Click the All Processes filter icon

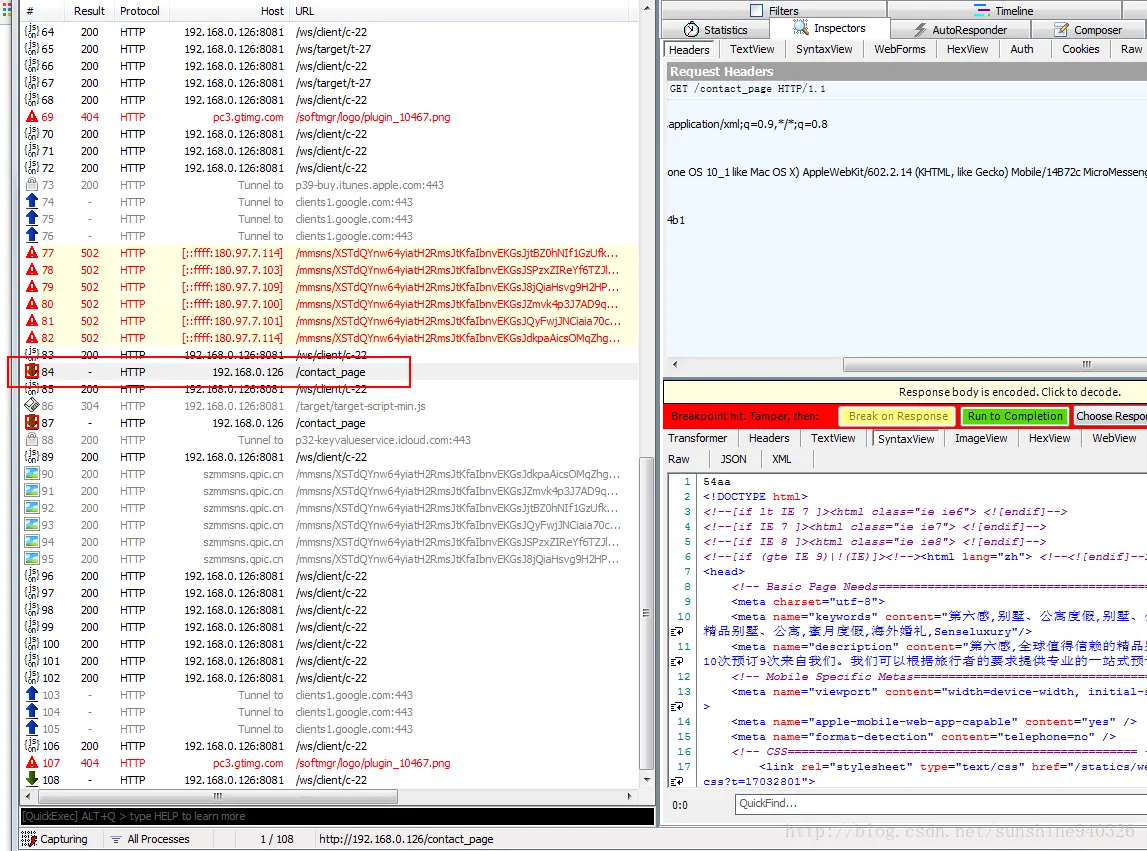tap(116, 839)
